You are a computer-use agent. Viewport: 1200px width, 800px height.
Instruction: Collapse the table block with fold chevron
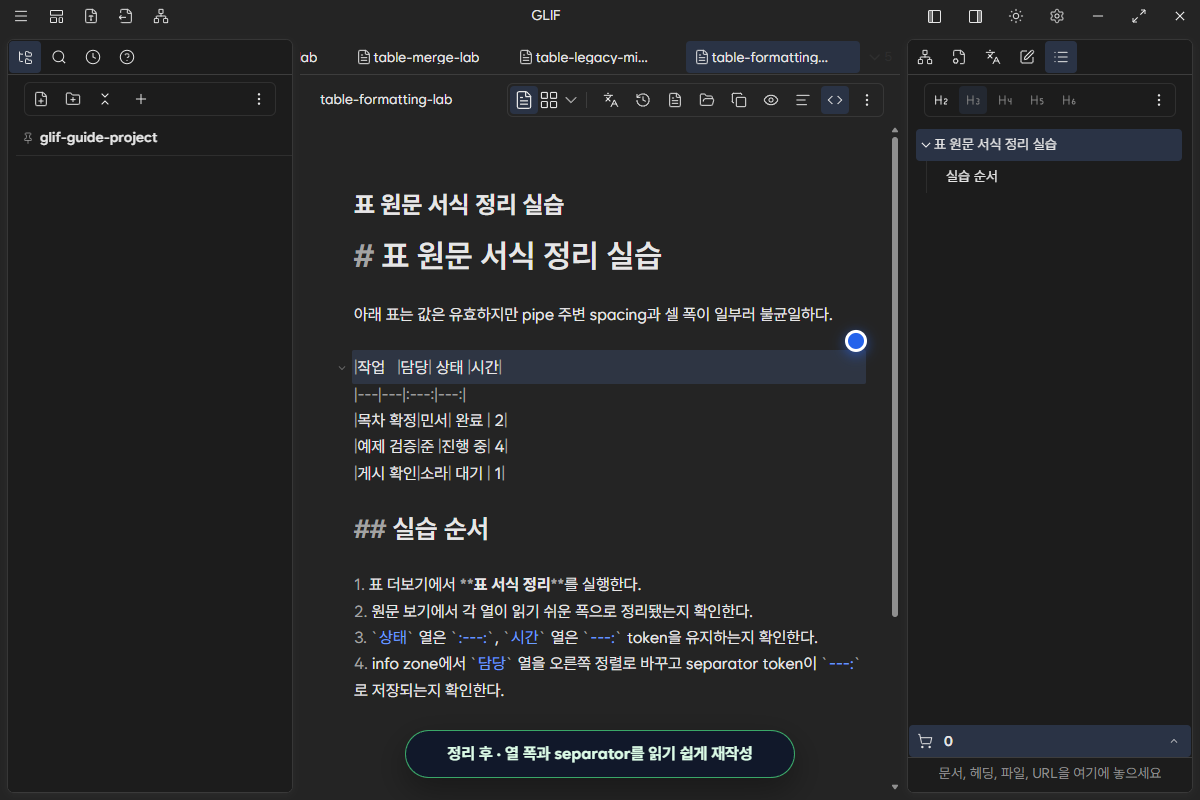[x=341, y=367]
